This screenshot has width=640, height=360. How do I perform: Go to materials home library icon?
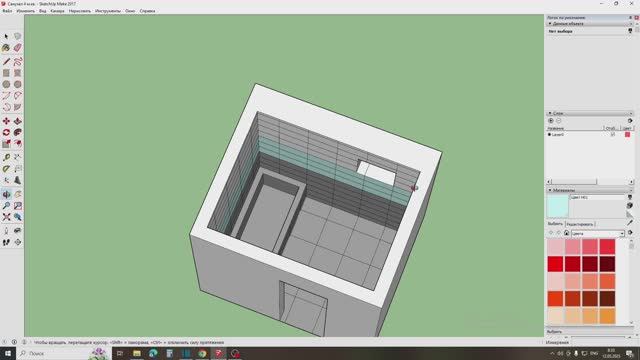(567, 233)
